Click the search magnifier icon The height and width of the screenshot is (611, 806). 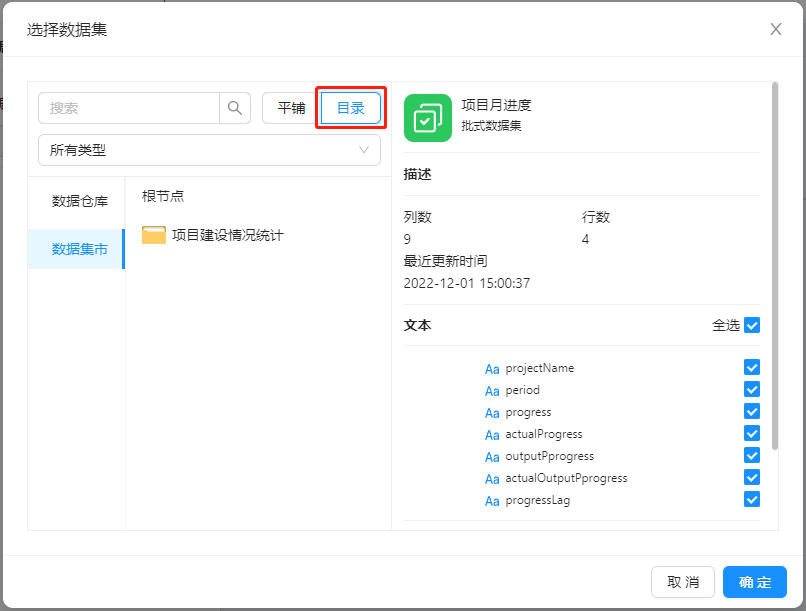(235, 108)
